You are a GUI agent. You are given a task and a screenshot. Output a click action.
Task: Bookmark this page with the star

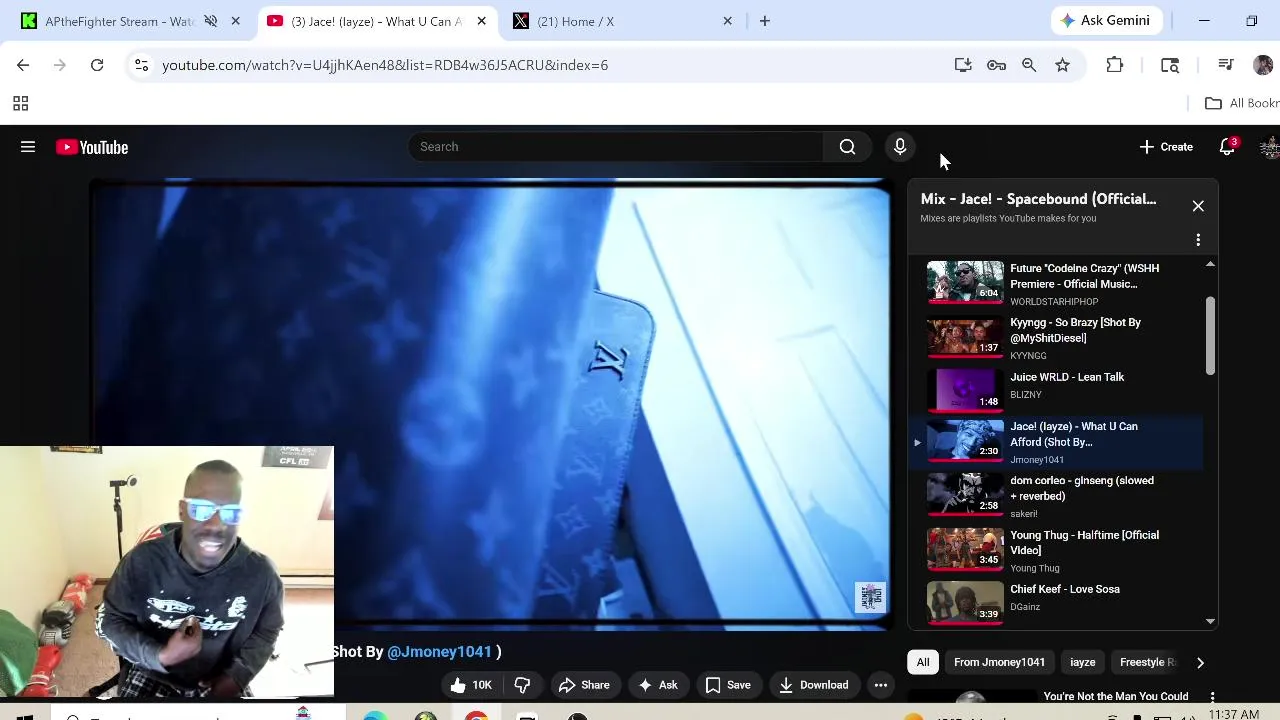[1062, 65]
